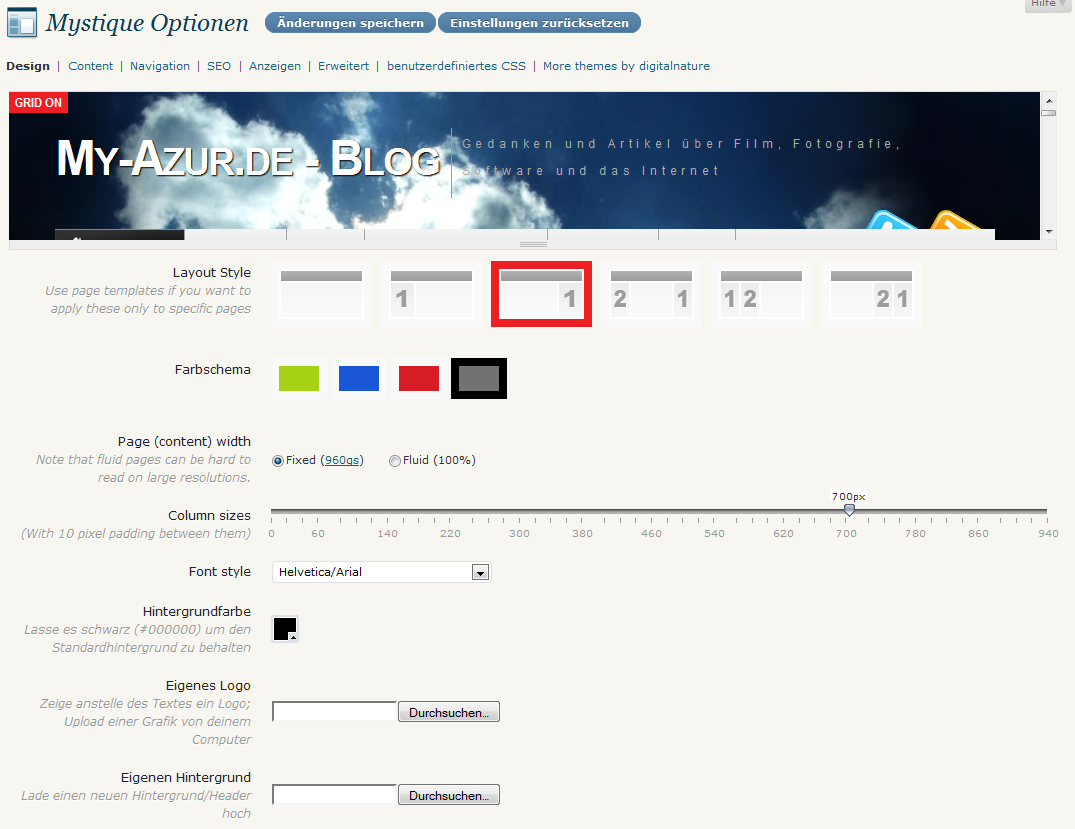Select the Fixed page width radio
This screenshot has width=1075, height=829.
point(278,461)
